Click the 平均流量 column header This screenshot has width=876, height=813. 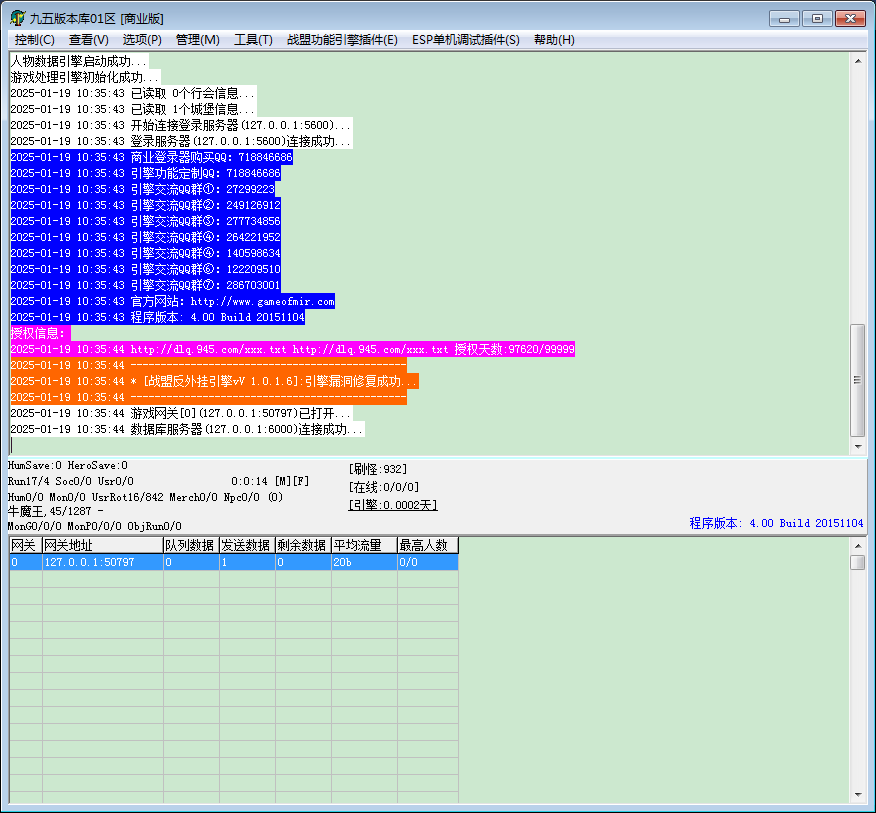pyautogui.click(x=364, y=545)
